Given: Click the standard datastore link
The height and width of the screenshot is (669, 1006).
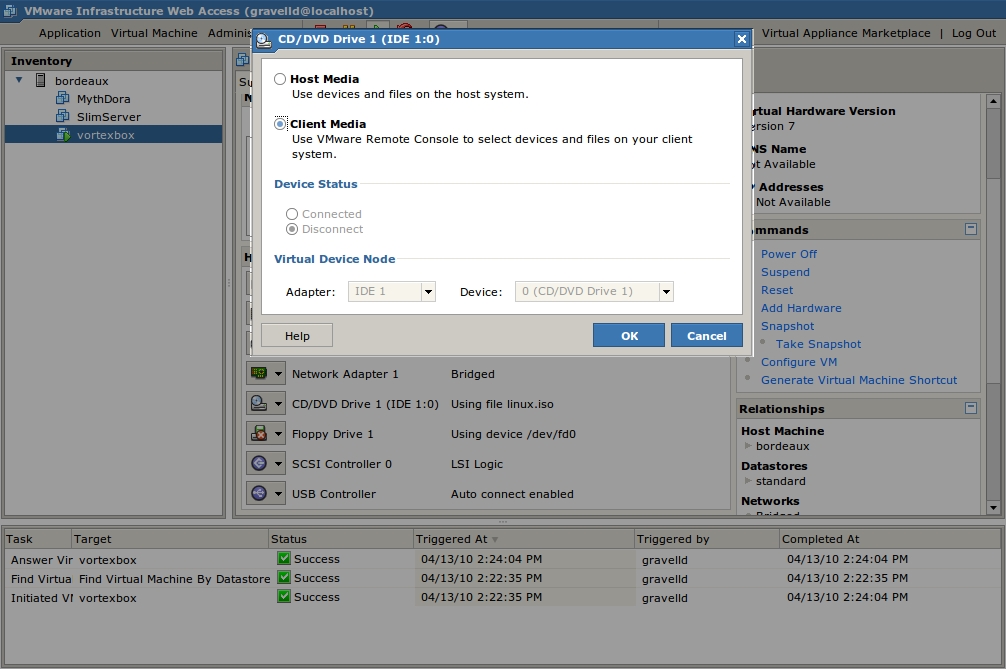Looking at the screenshot, I should (780, 481).
